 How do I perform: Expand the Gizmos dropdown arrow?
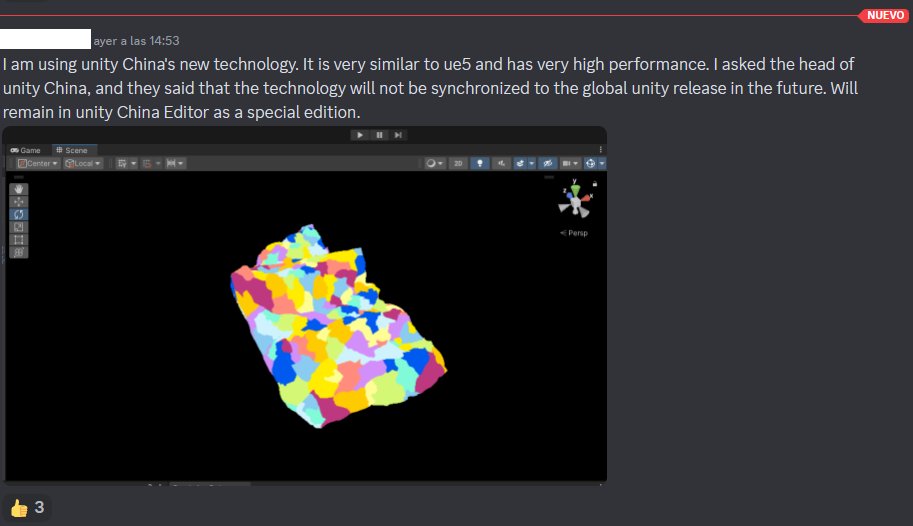click(x=602, y=164)
